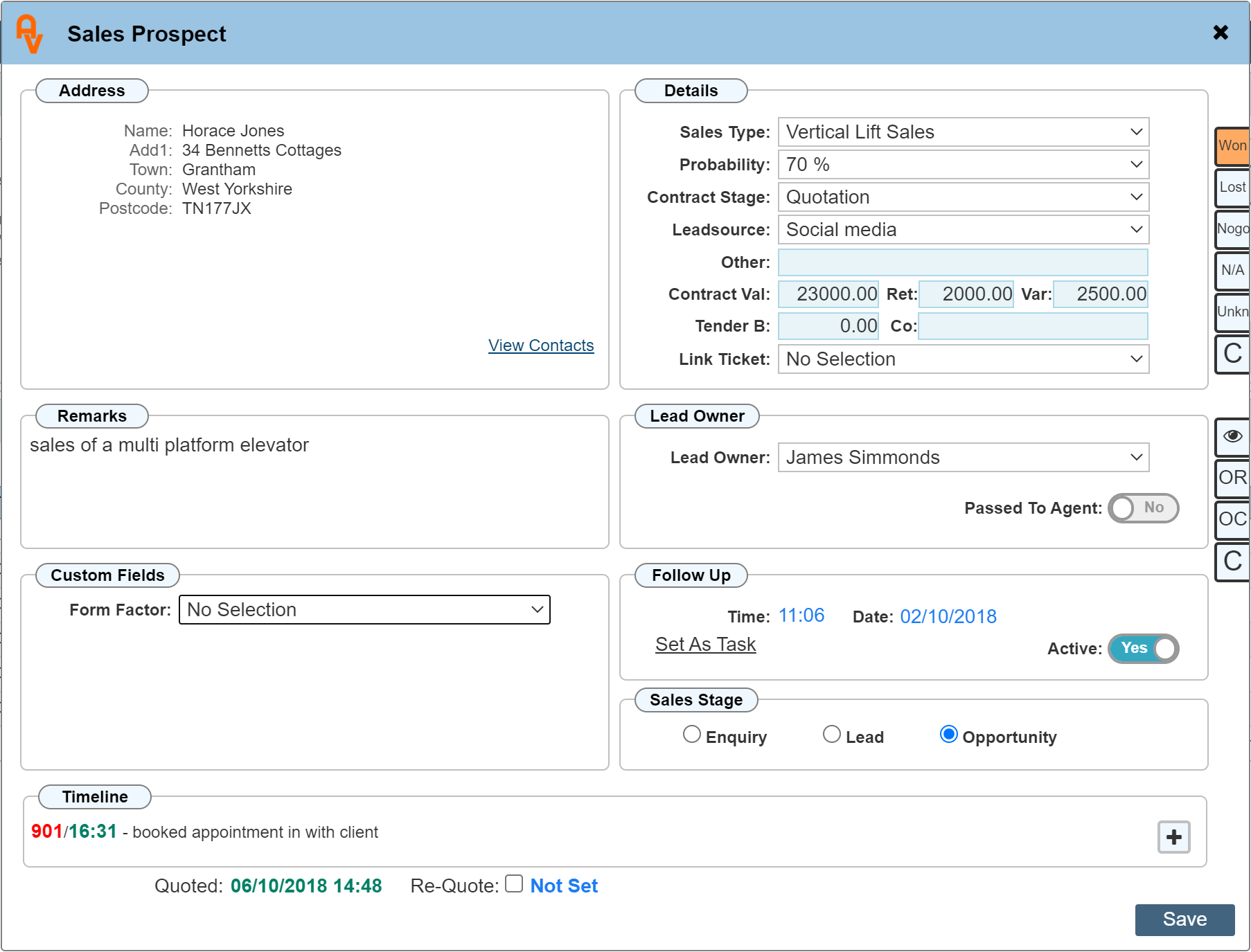Click the follow up date 02/10/2018

(x=948, y=616)
